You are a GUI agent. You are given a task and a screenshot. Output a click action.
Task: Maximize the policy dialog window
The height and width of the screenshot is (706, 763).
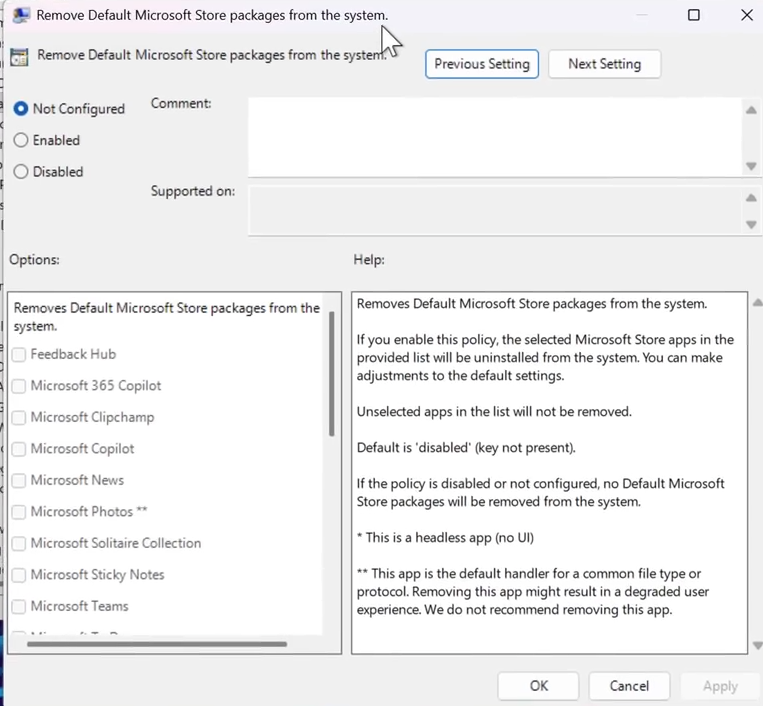point(693,15)
